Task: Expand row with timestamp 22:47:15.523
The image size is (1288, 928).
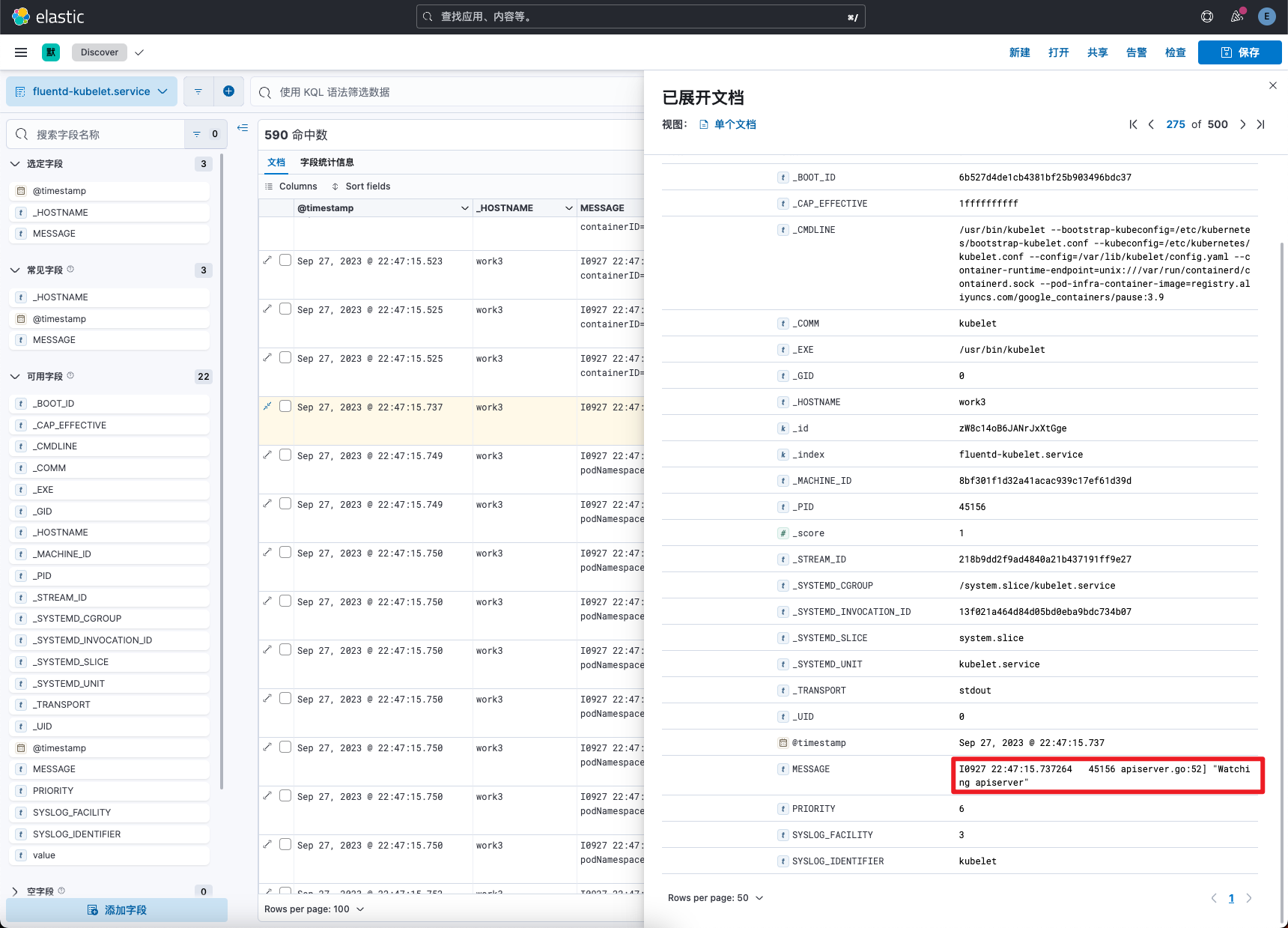Action: coord(267,260)
